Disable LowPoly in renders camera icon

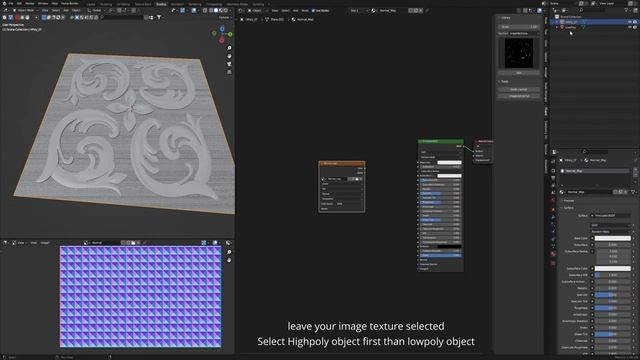pyautogui.click(x=635, y=27)
